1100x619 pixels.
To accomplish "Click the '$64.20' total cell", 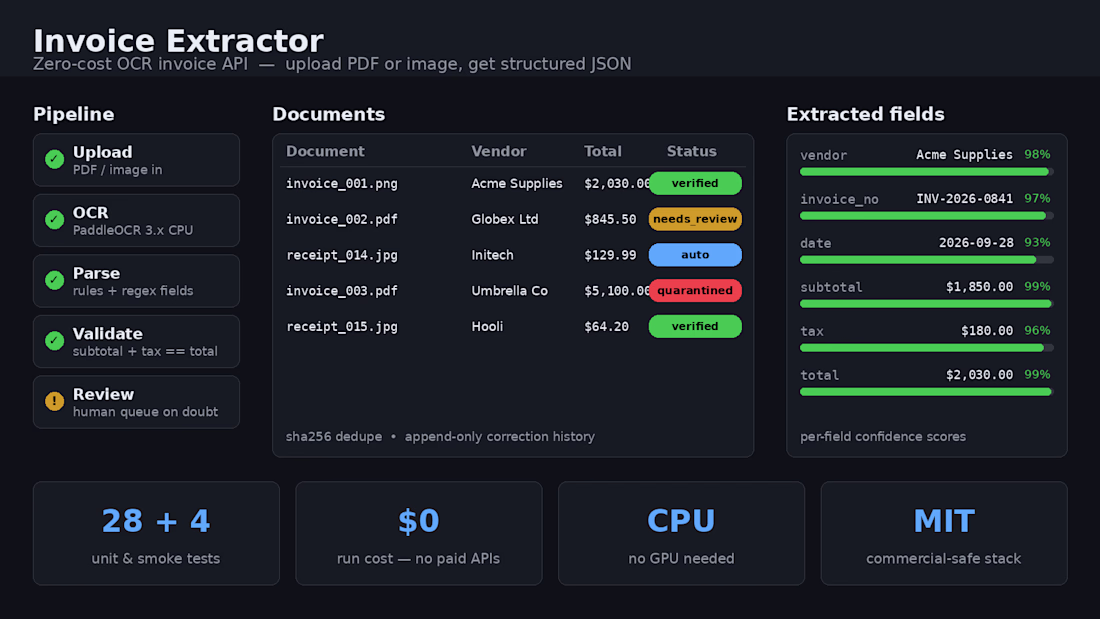I will [607, 327].
